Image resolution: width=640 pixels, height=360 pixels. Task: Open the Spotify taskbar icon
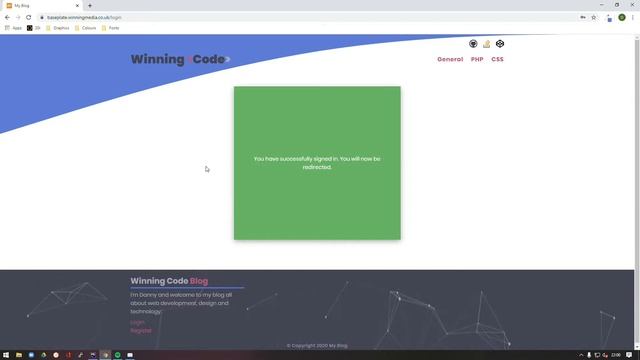point(118,355)
